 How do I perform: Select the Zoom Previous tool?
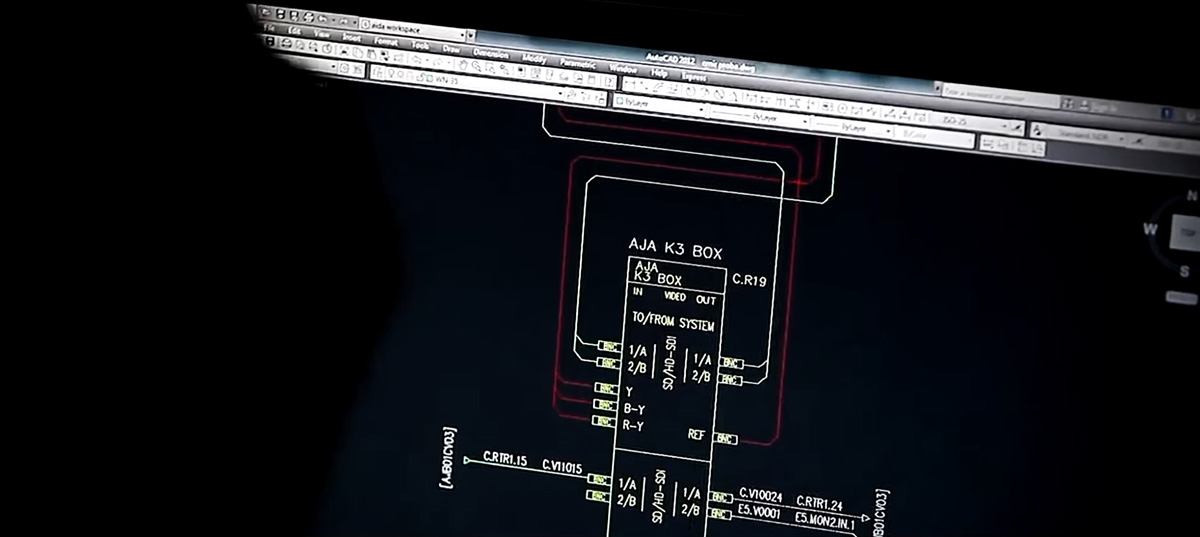[505, 69]
